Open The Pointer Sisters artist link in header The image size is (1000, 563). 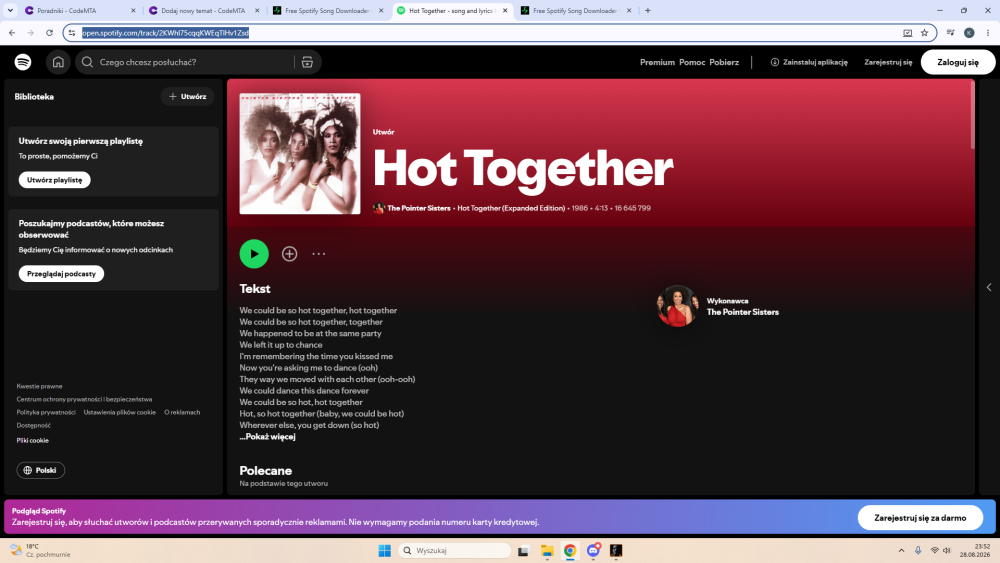point(418,208)
